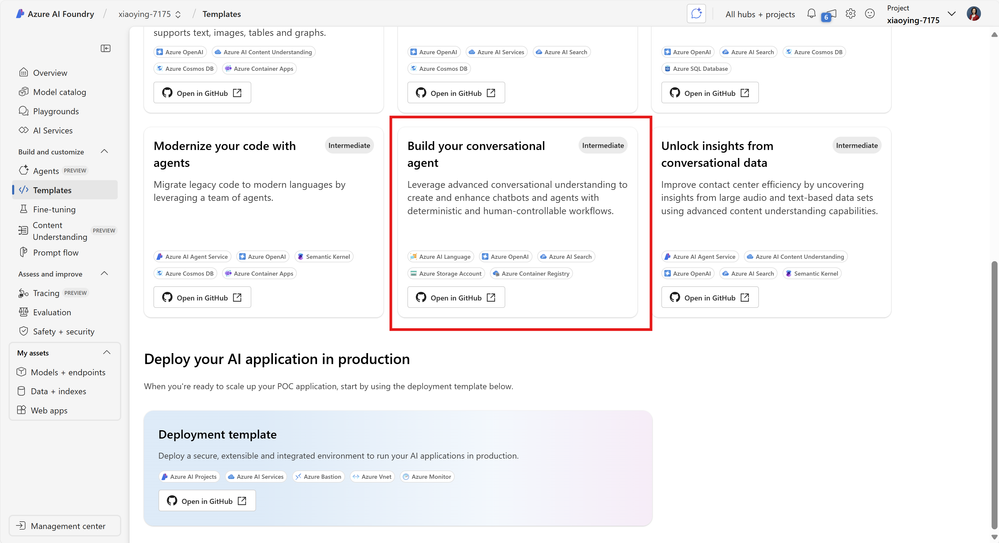The width and height of the screenshot is (999, 543).
Task: Open the settings gear icon
Action: [x=851, y=13]
